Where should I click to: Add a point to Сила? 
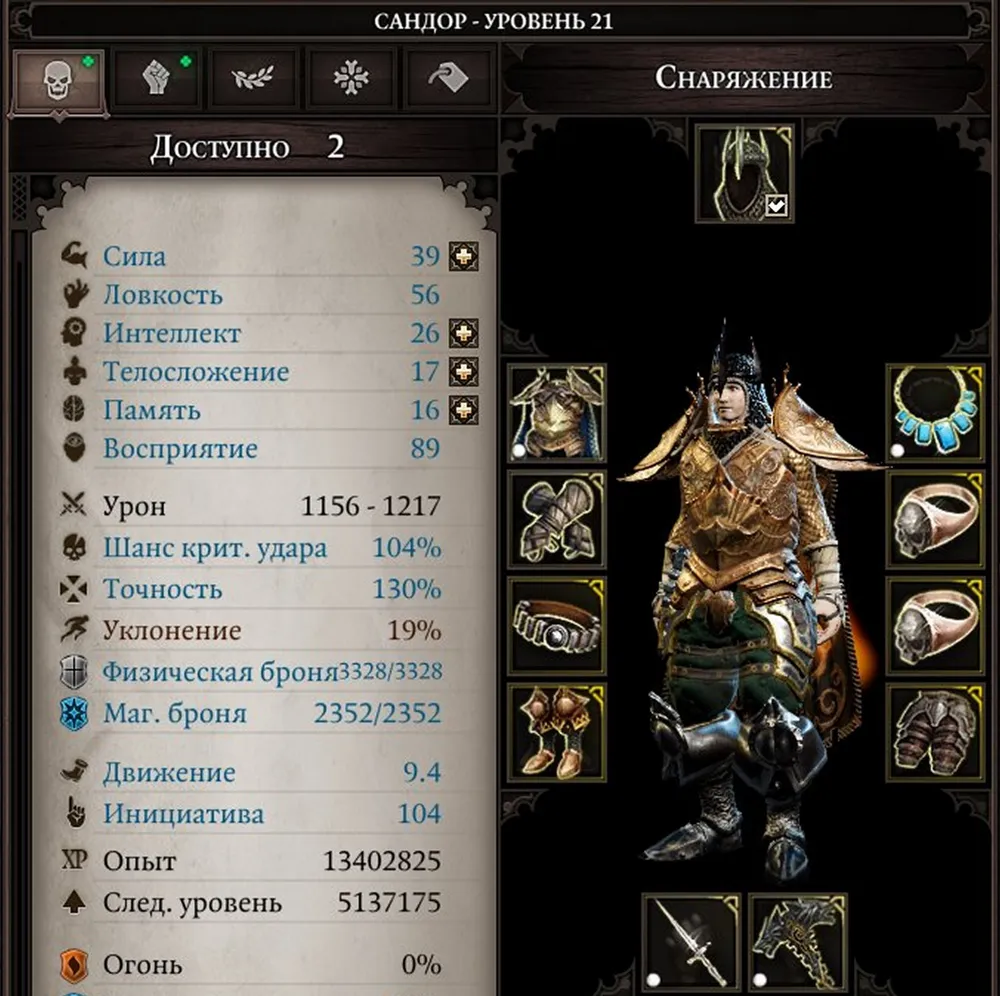click(464, 256)
